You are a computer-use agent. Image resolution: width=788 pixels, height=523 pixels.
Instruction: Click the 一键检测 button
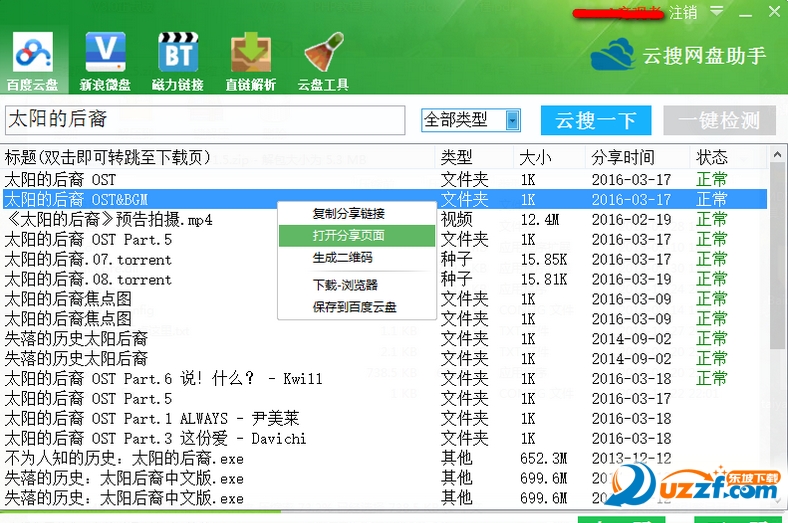pyautogui.click(x=719, y=121)
